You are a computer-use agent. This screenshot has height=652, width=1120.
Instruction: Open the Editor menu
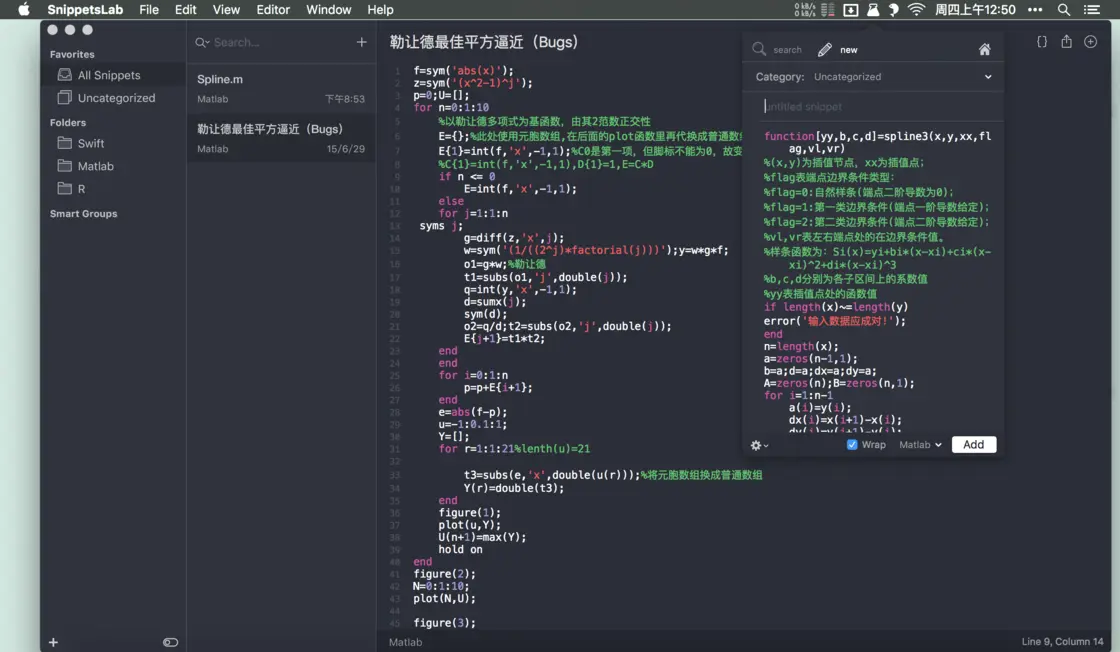tap(273, 9)
